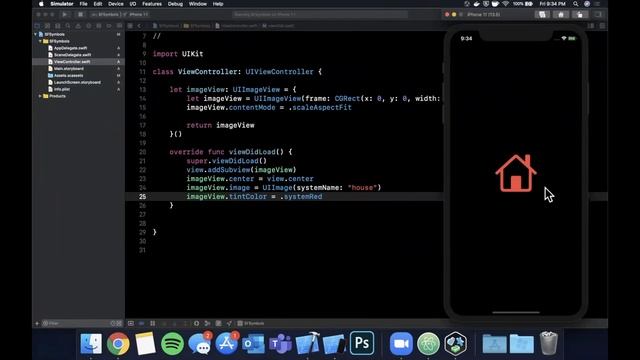
Task: Click the .scaleAspectFit value in code
Action: click(320, 107)
